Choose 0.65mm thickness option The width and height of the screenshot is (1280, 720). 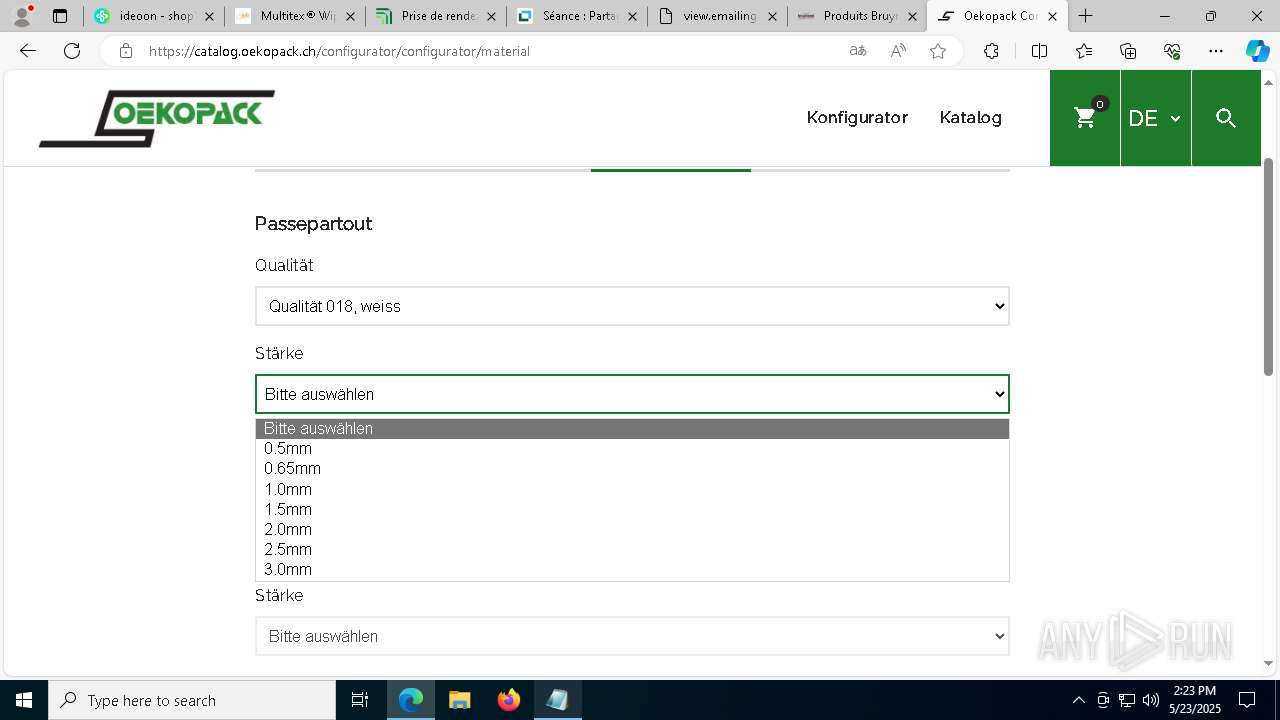(x=632, y=468)
